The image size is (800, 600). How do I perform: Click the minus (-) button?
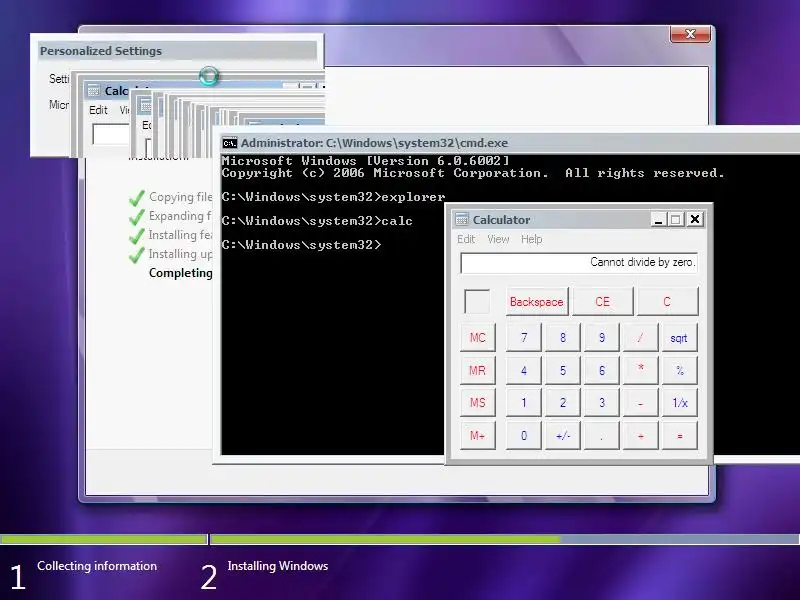click(641, 403)
